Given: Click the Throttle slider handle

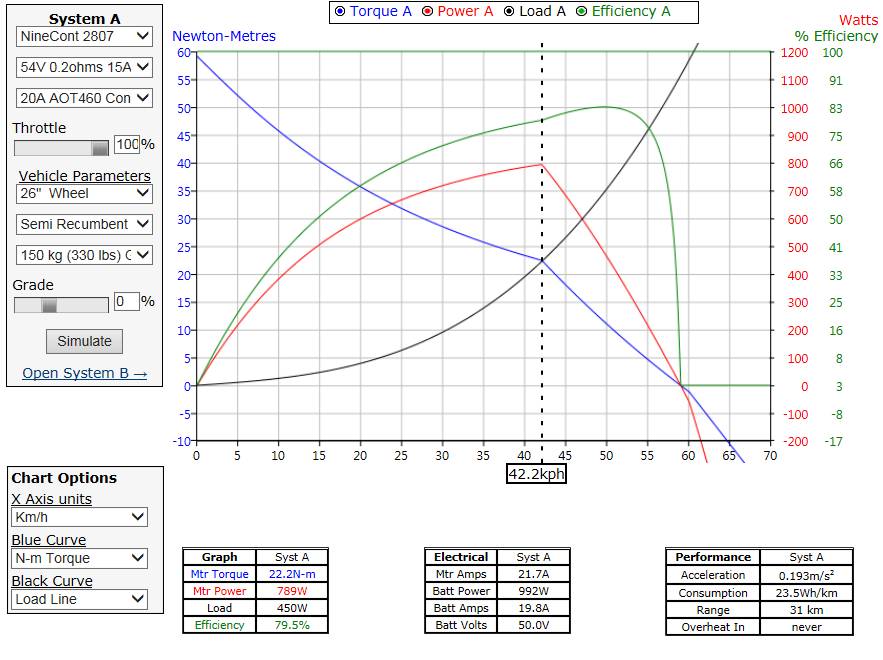Looking at the screenshot, I should click(100, 147).
